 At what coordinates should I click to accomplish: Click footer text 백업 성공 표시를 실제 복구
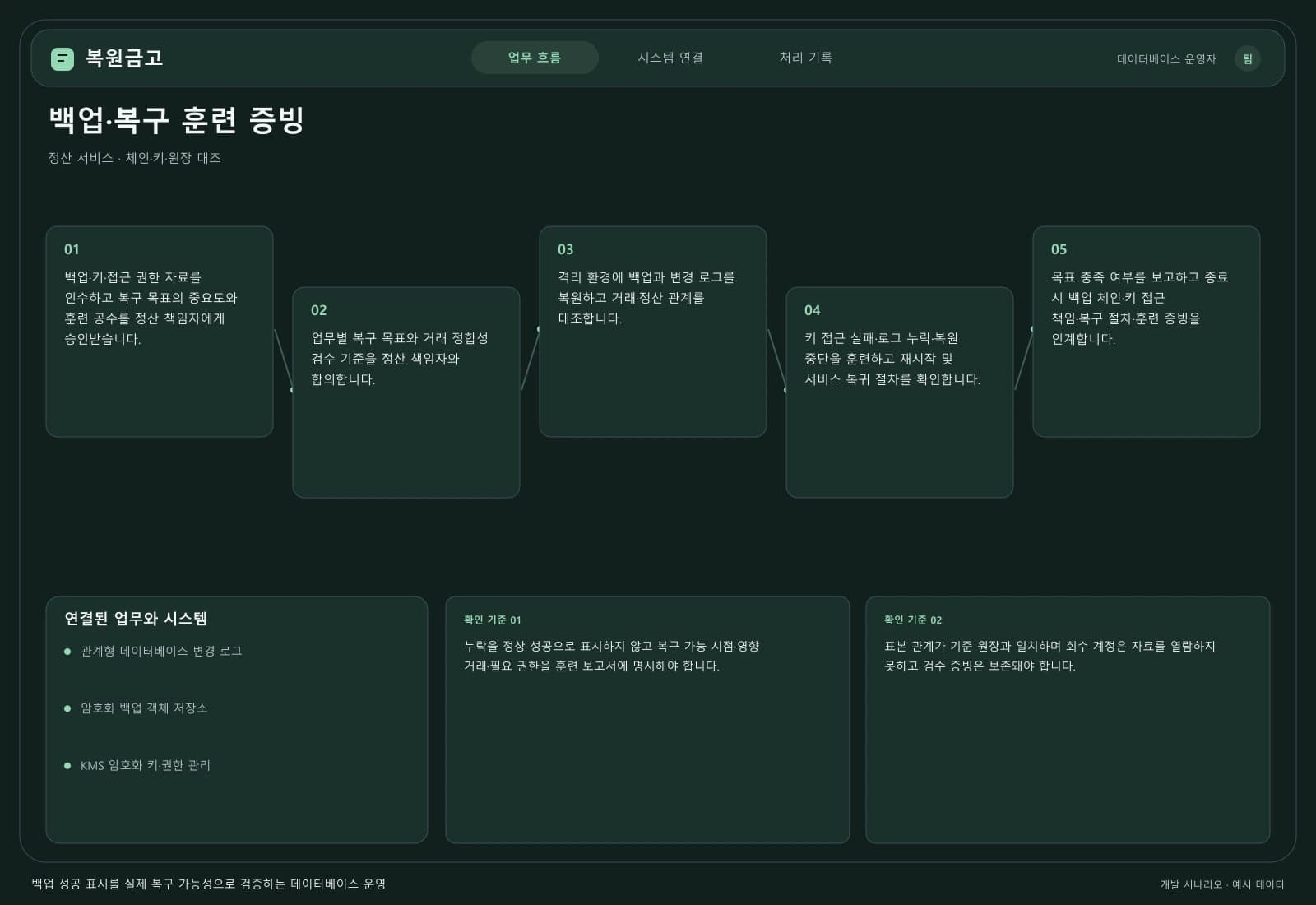pos(209,884)
